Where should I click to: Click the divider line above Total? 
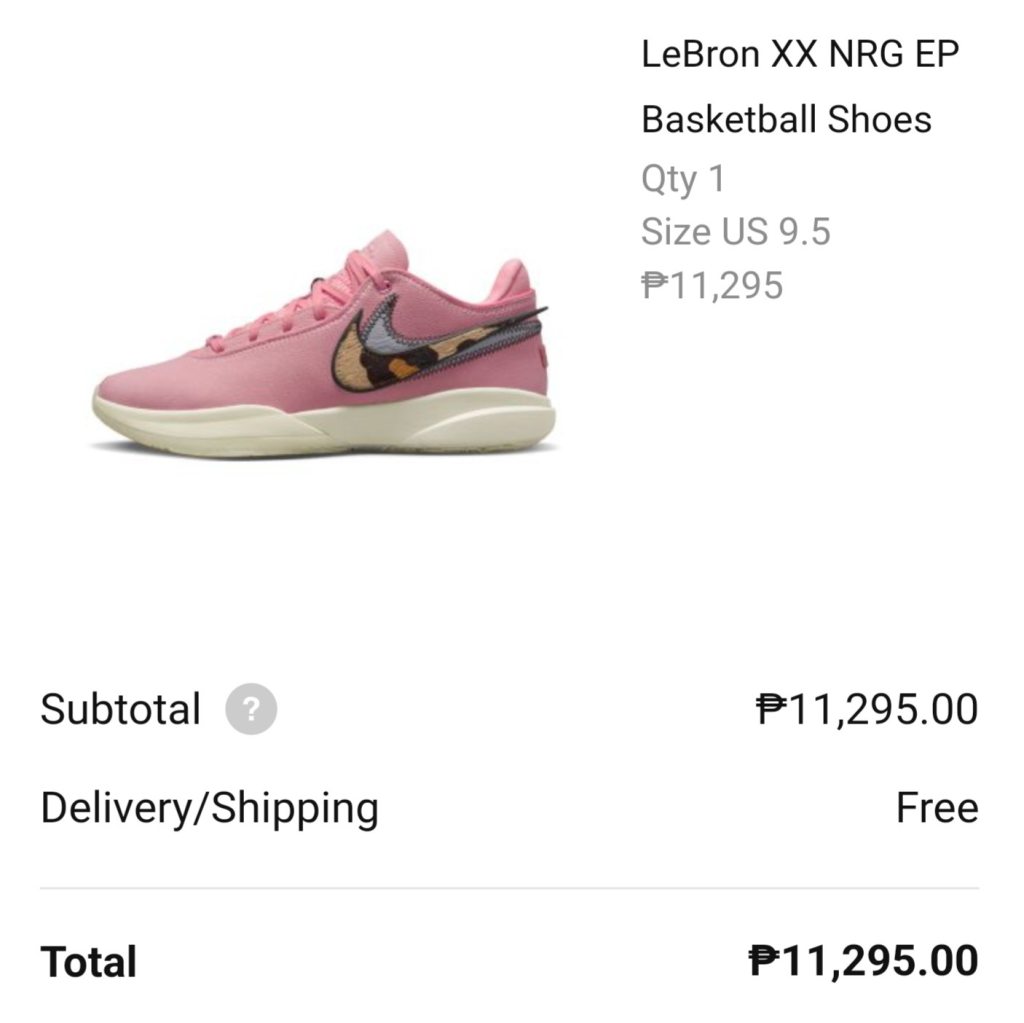point(509,888)
